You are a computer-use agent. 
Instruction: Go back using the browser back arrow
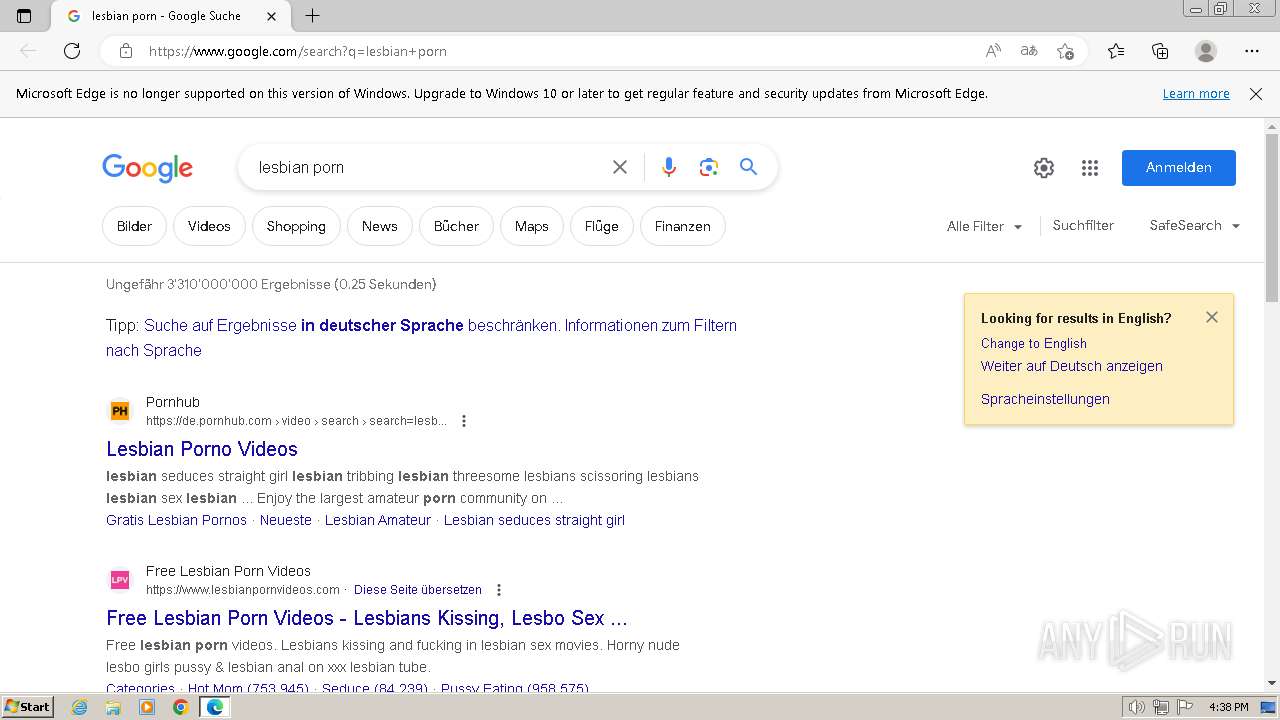[x=28, y=51]
